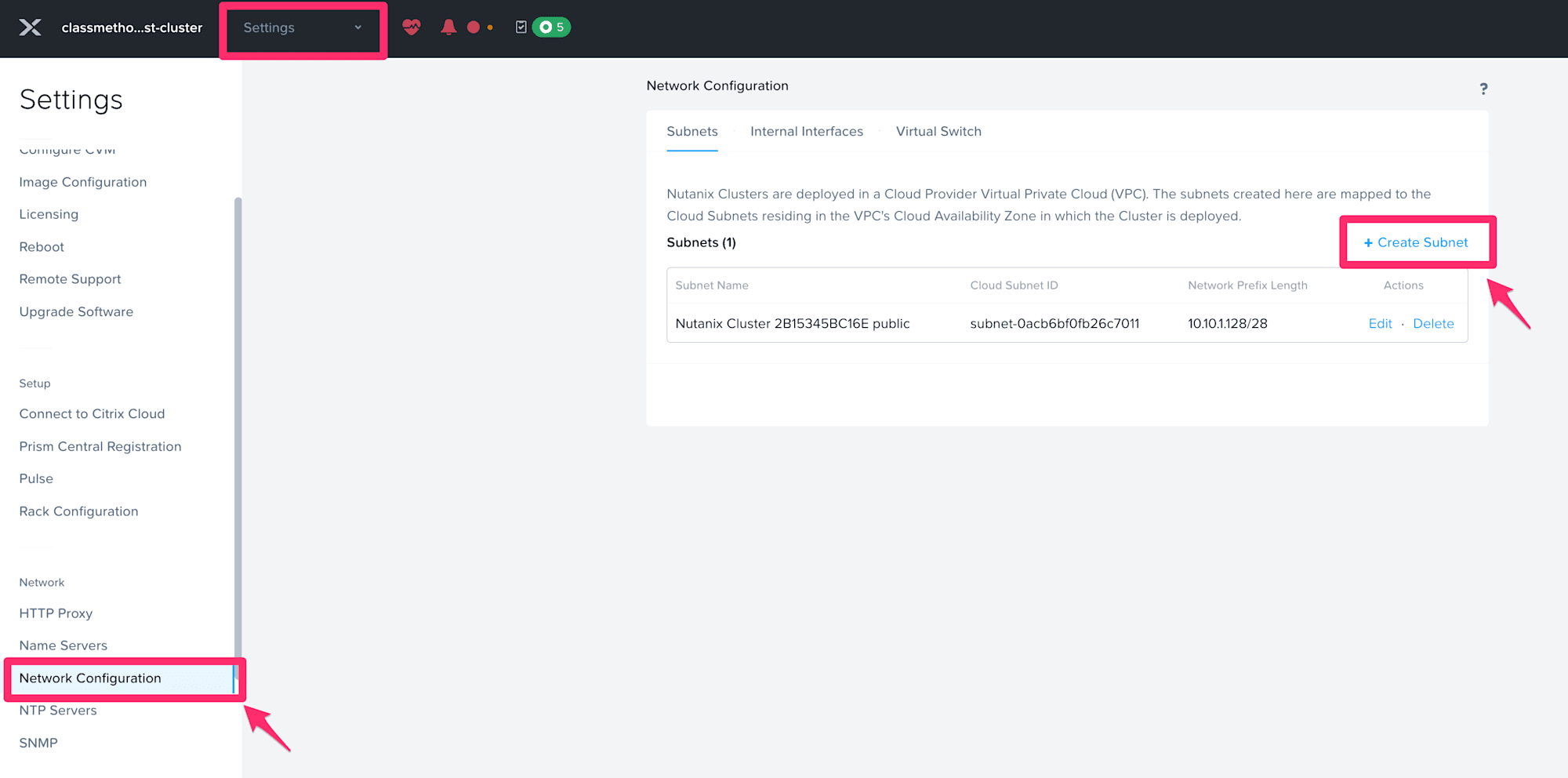
Task: Open the tasks clipboard icon
Action: click(521, 27)
